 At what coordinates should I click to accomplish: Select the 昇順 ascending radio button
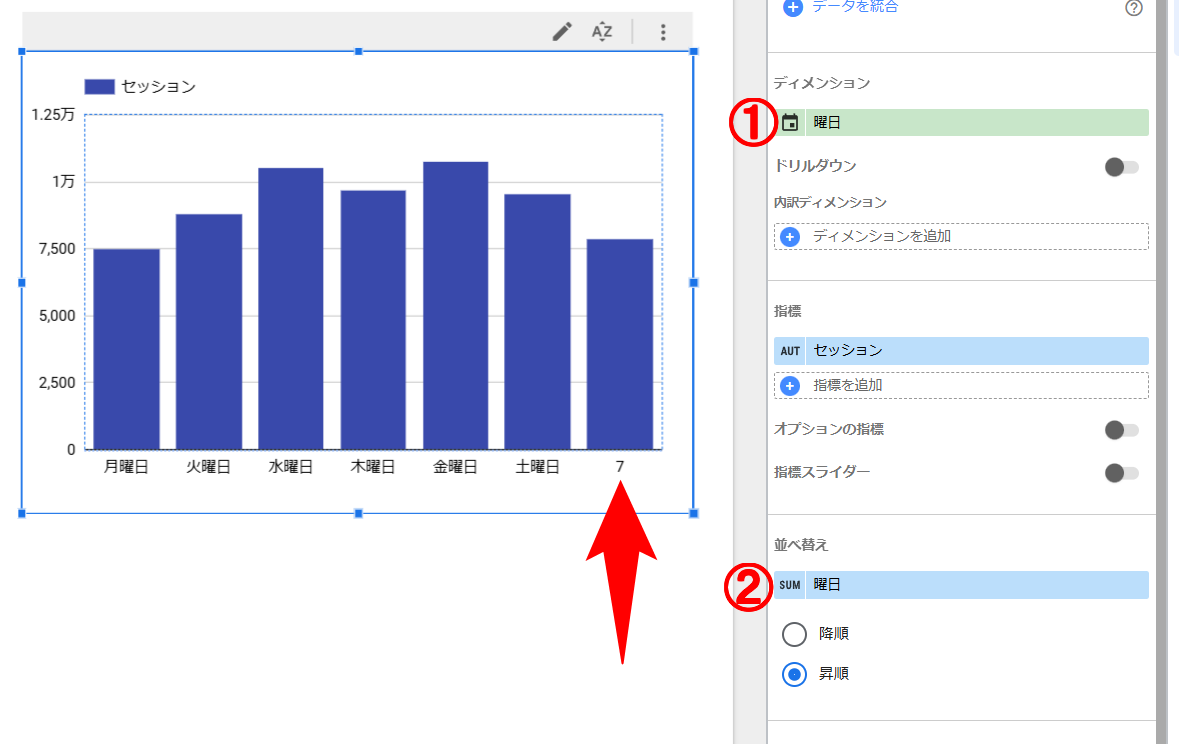tap(794, 674)
